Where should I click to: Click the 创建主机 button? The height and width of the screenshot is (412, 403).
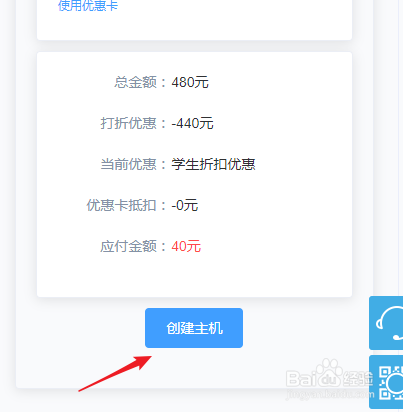tap(194, 328)
